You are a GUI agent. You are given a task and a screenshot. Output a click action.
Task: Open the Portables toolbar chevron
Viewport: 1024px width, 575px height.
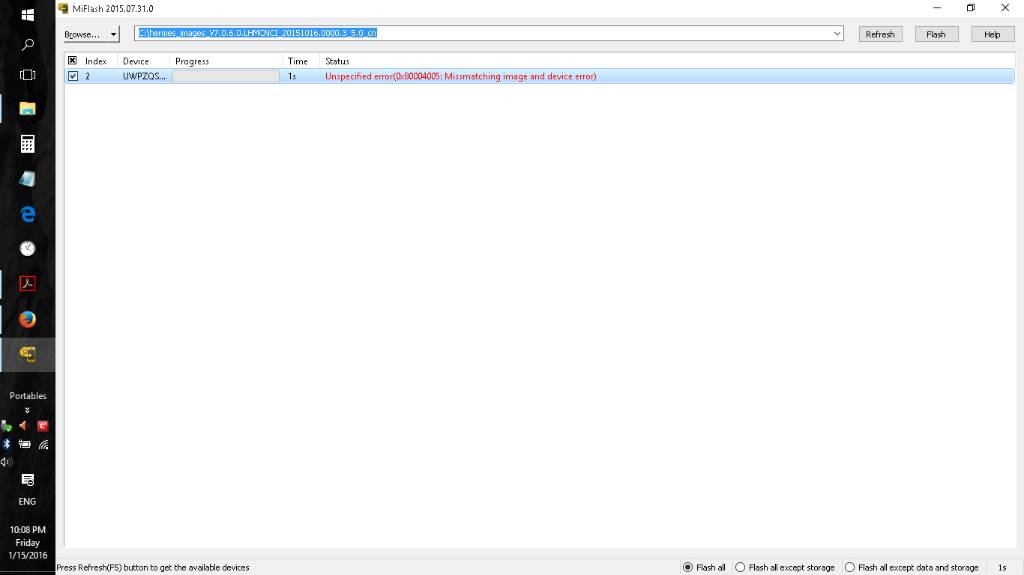coord(27,410)
